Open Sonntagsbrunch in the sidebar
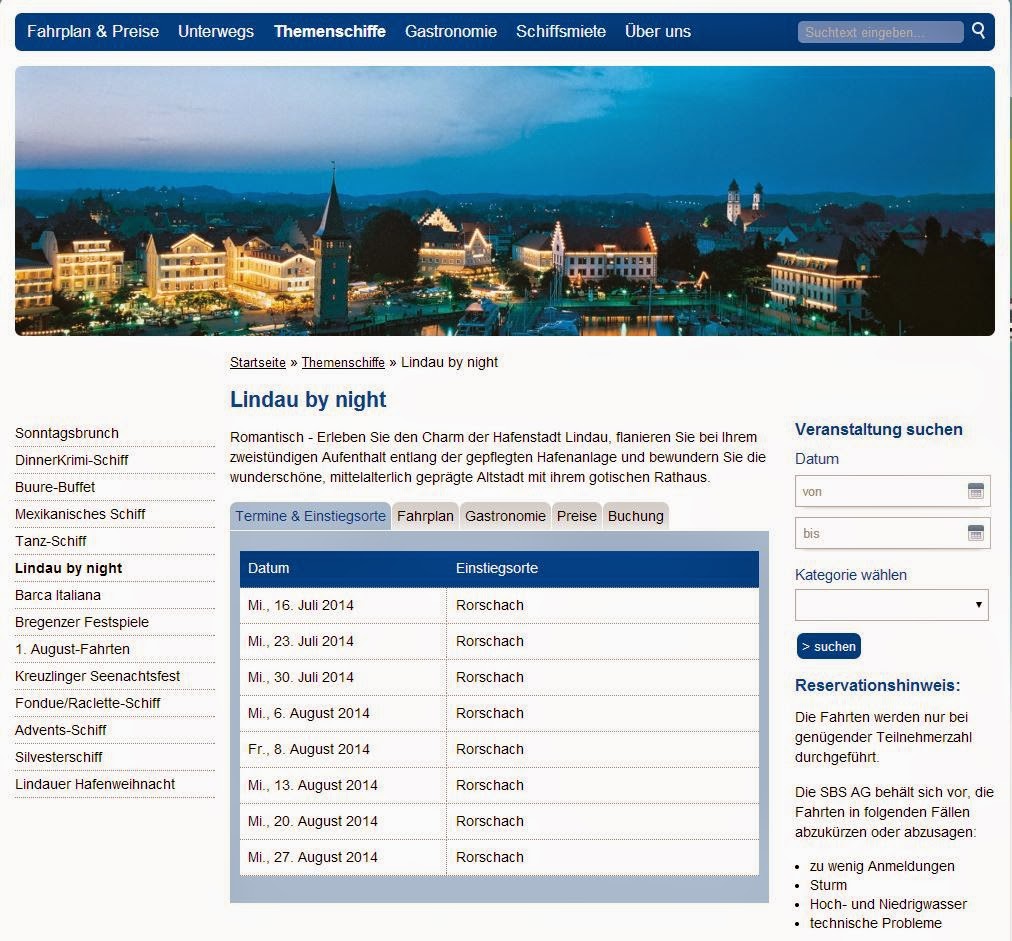The height and width of the screenshot is (941, 1012). 67,433
